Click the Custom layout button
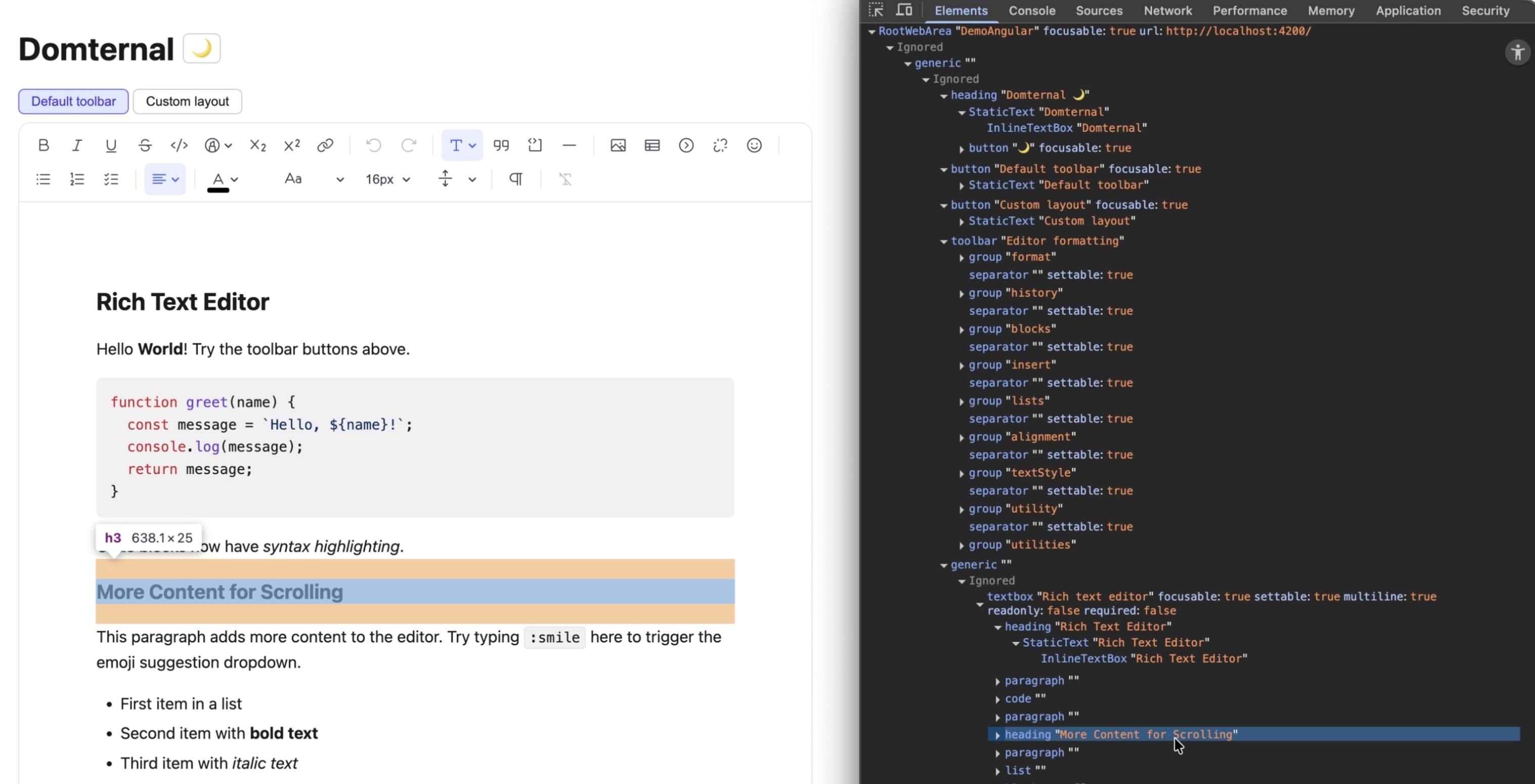 188,101
